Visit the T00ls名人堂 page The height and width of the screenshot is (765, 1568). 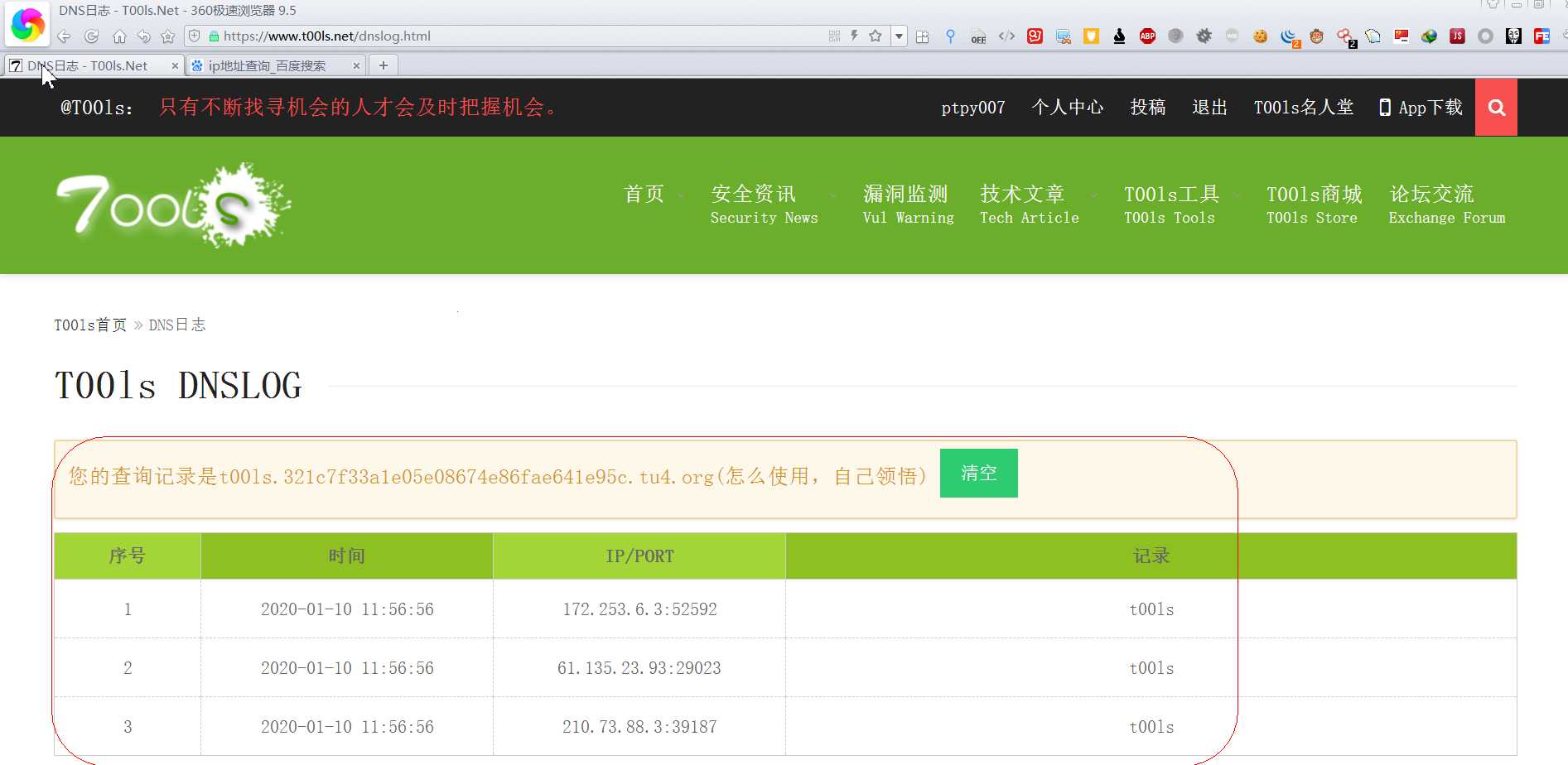click(x=1304, y=108)
